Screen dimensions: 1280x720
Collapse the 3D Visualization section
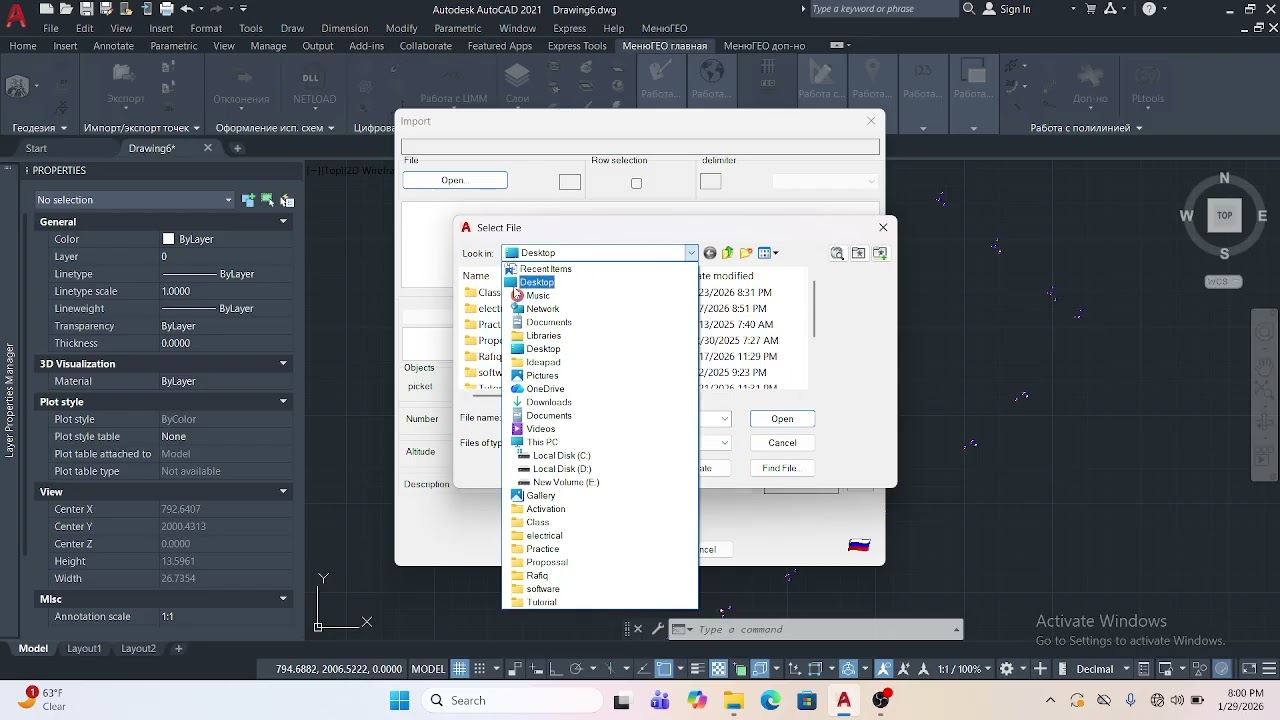pos(283,364)
